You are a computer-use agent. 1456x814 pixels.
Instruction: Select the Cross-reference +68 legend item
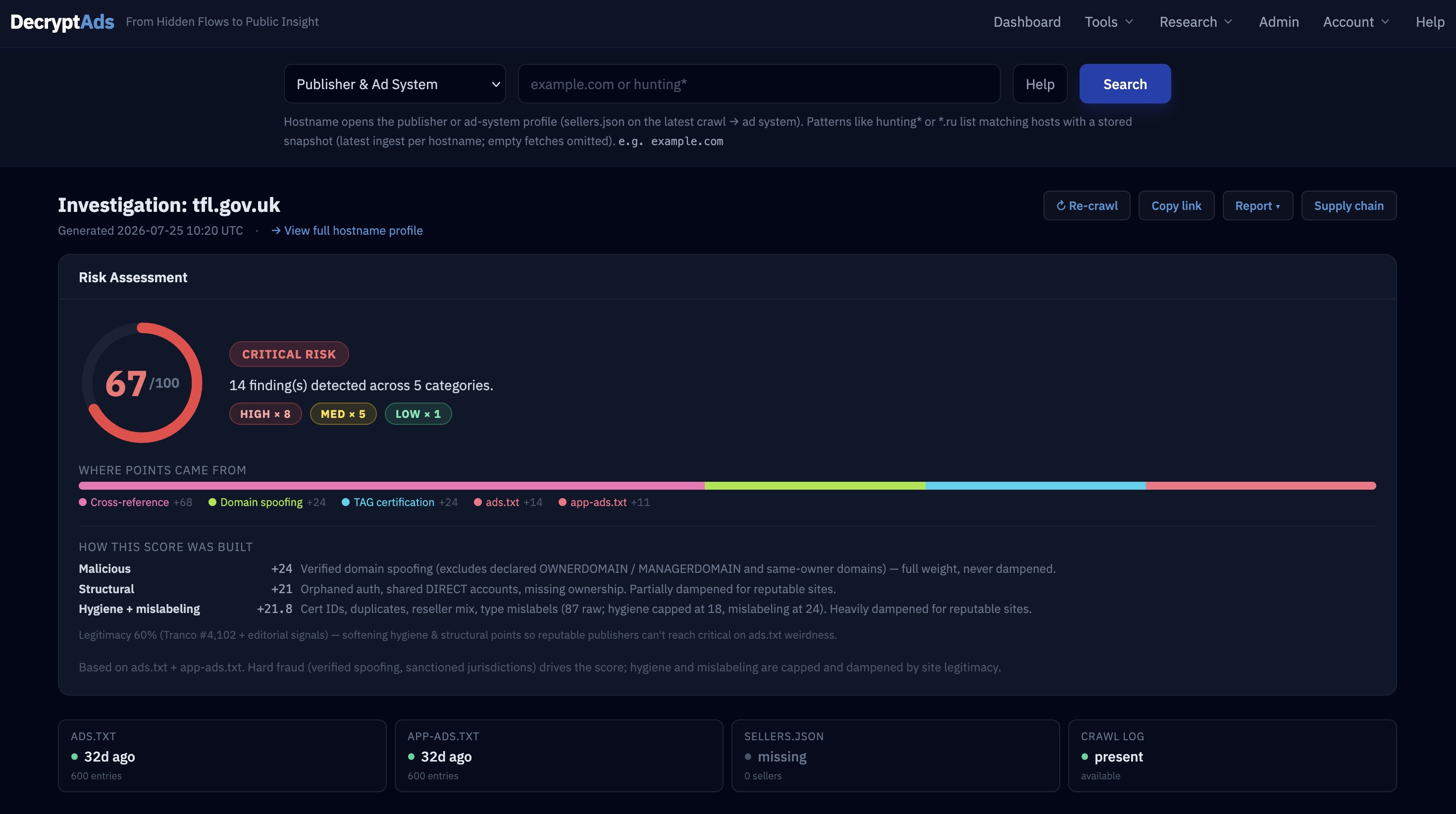(x=136, y=502)
